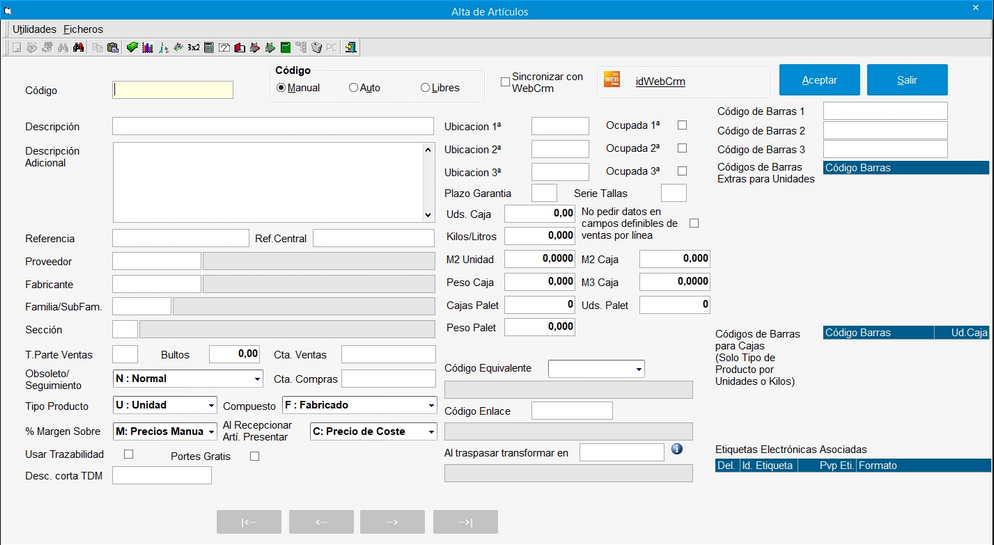Click the small lab flask toolbar icon
This screenshot has height=545, width=994.
coord(164,48)
